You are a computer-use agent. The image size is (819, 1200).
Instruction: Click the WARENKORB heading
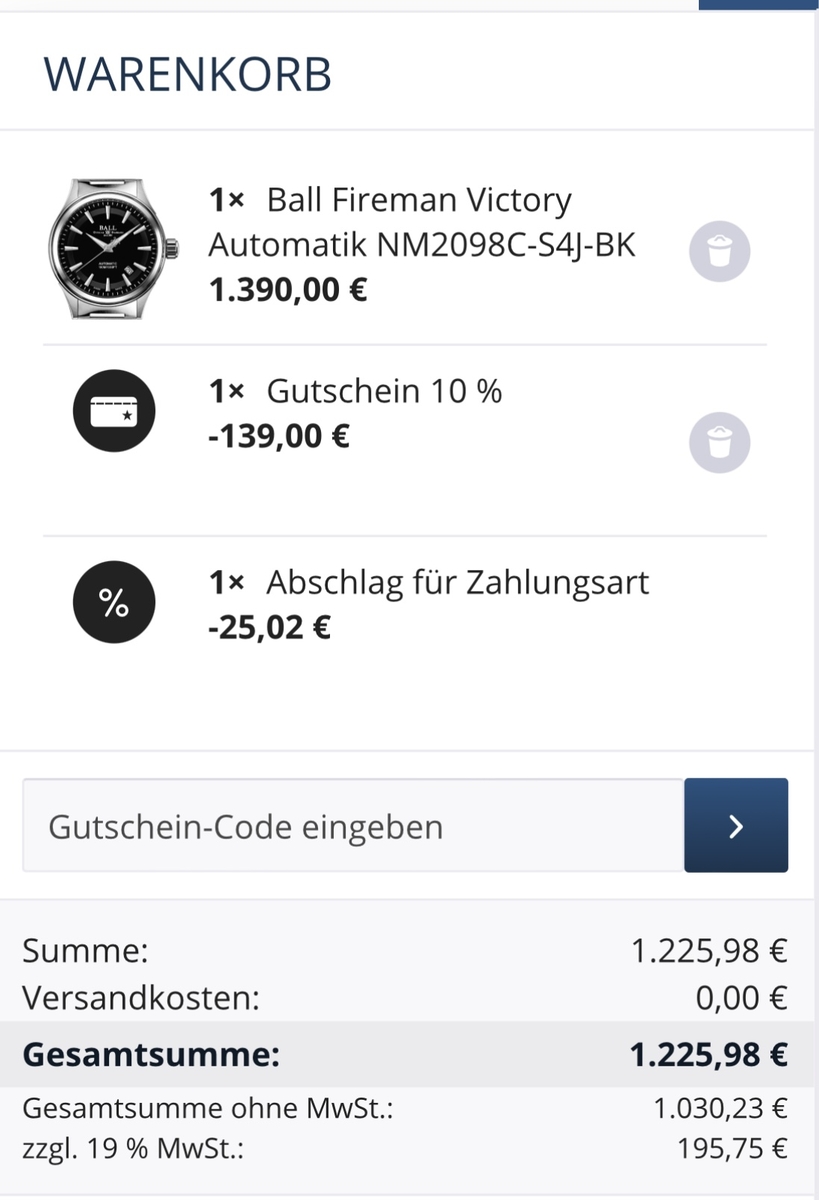[188, 76]
